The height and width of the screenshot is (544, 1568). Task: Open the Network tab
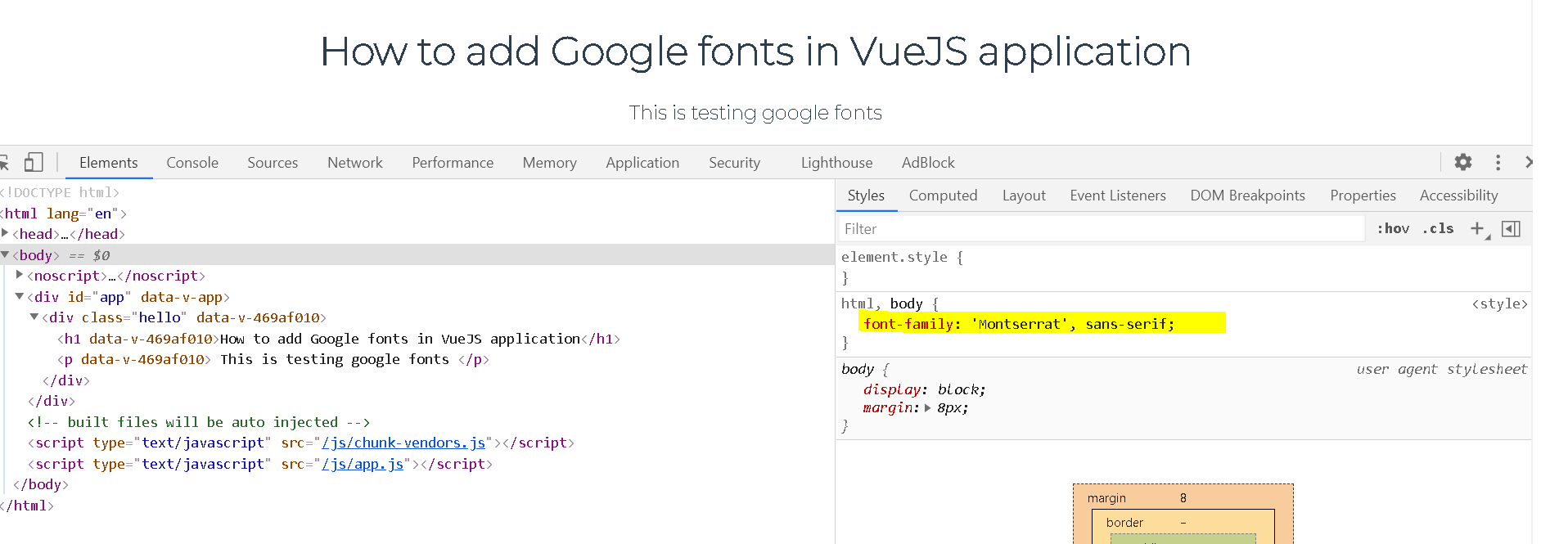coord(355,162)
